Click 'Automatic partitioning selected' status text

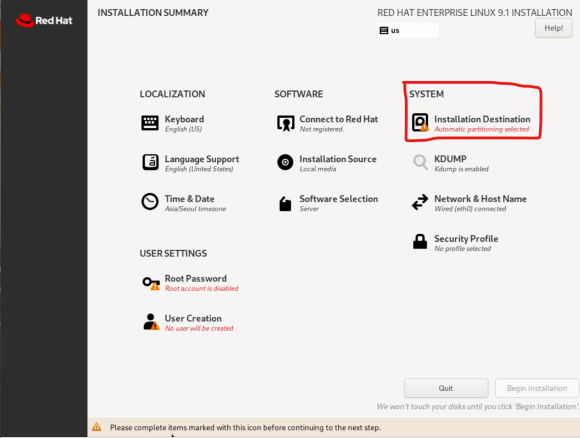point(482,129)
